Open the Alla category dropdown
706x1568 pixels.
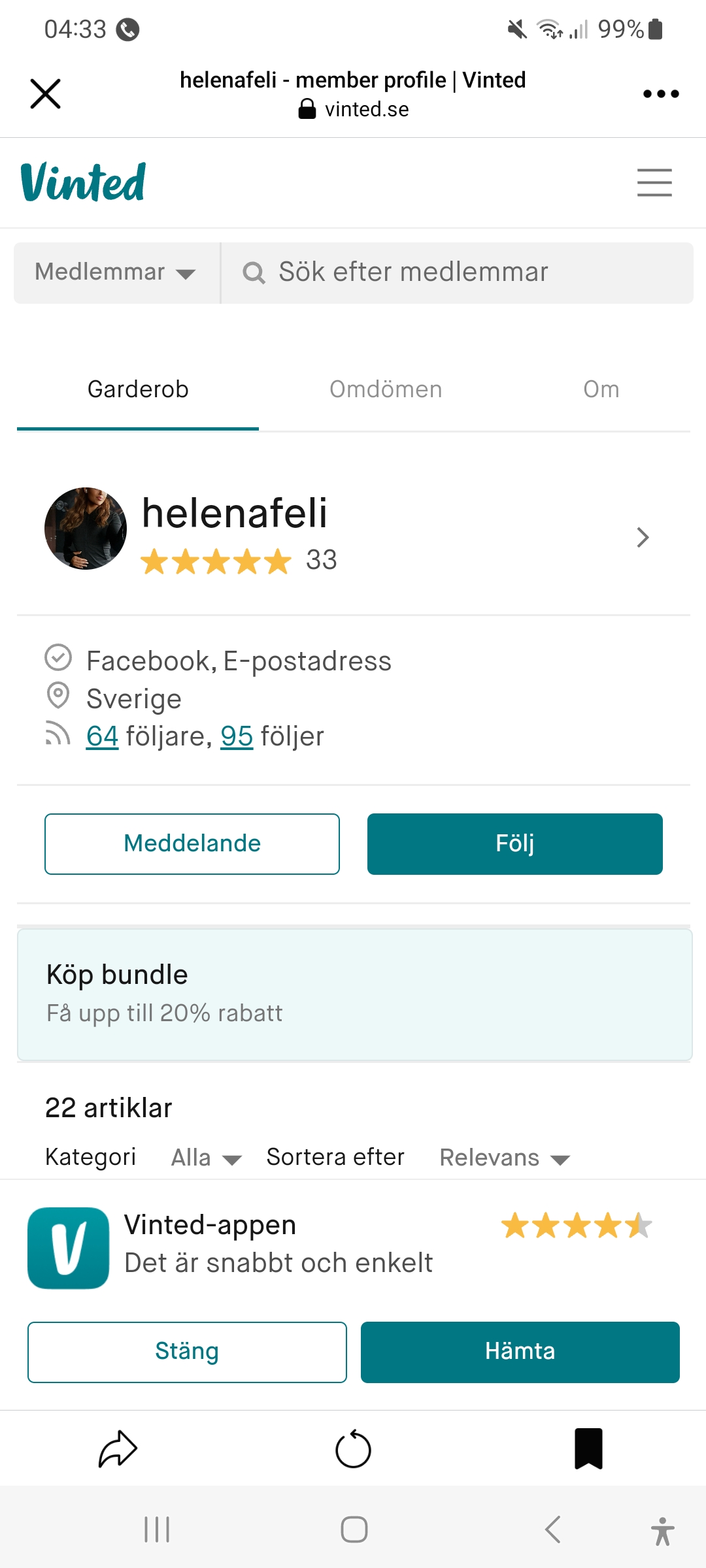click(206, 1158)
